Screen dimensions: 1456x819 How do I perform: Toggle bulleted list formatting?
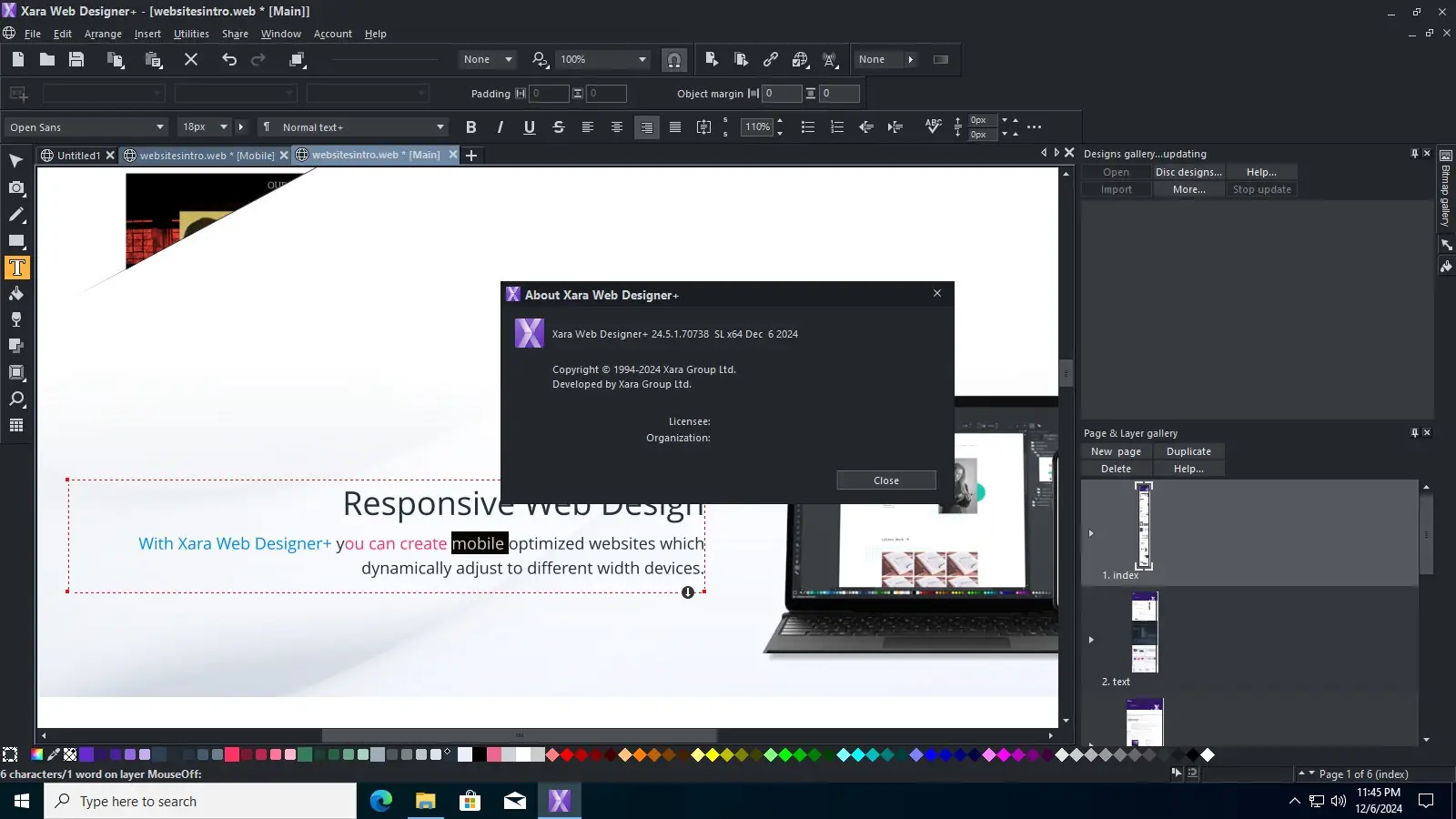[x=808, y=127]
